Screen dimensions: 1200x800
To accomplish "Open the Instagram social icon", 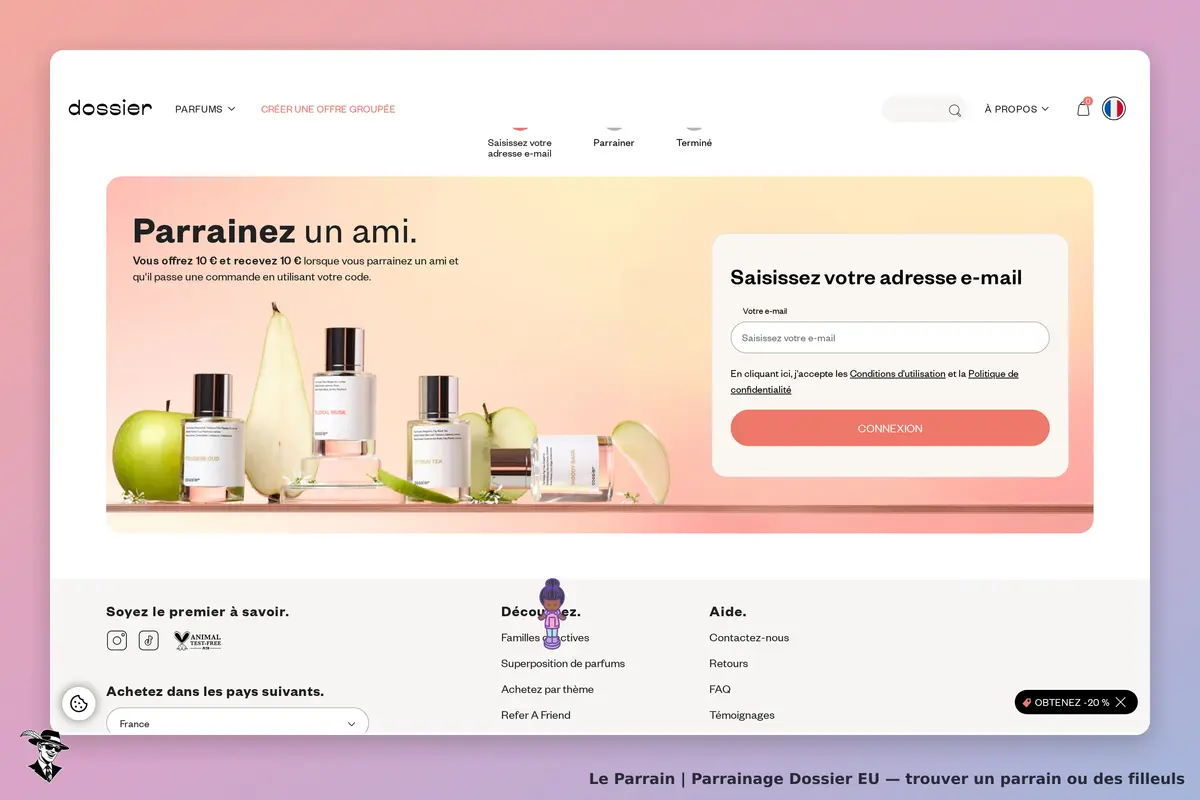I will pyautogui.click(x=117, y=640).
